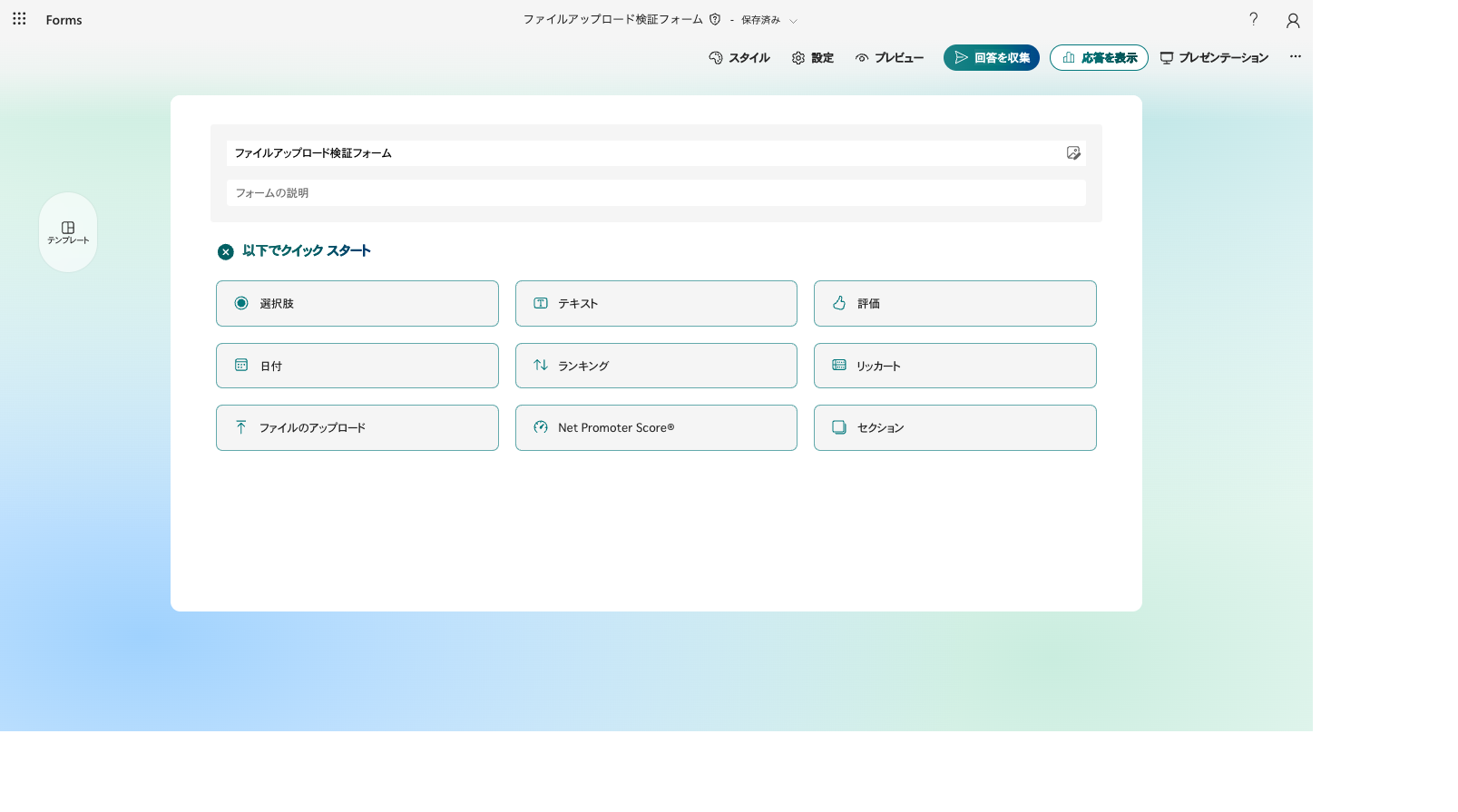
Task: Open the more options ellipsis menu
Action: (x=1296, y=56)
